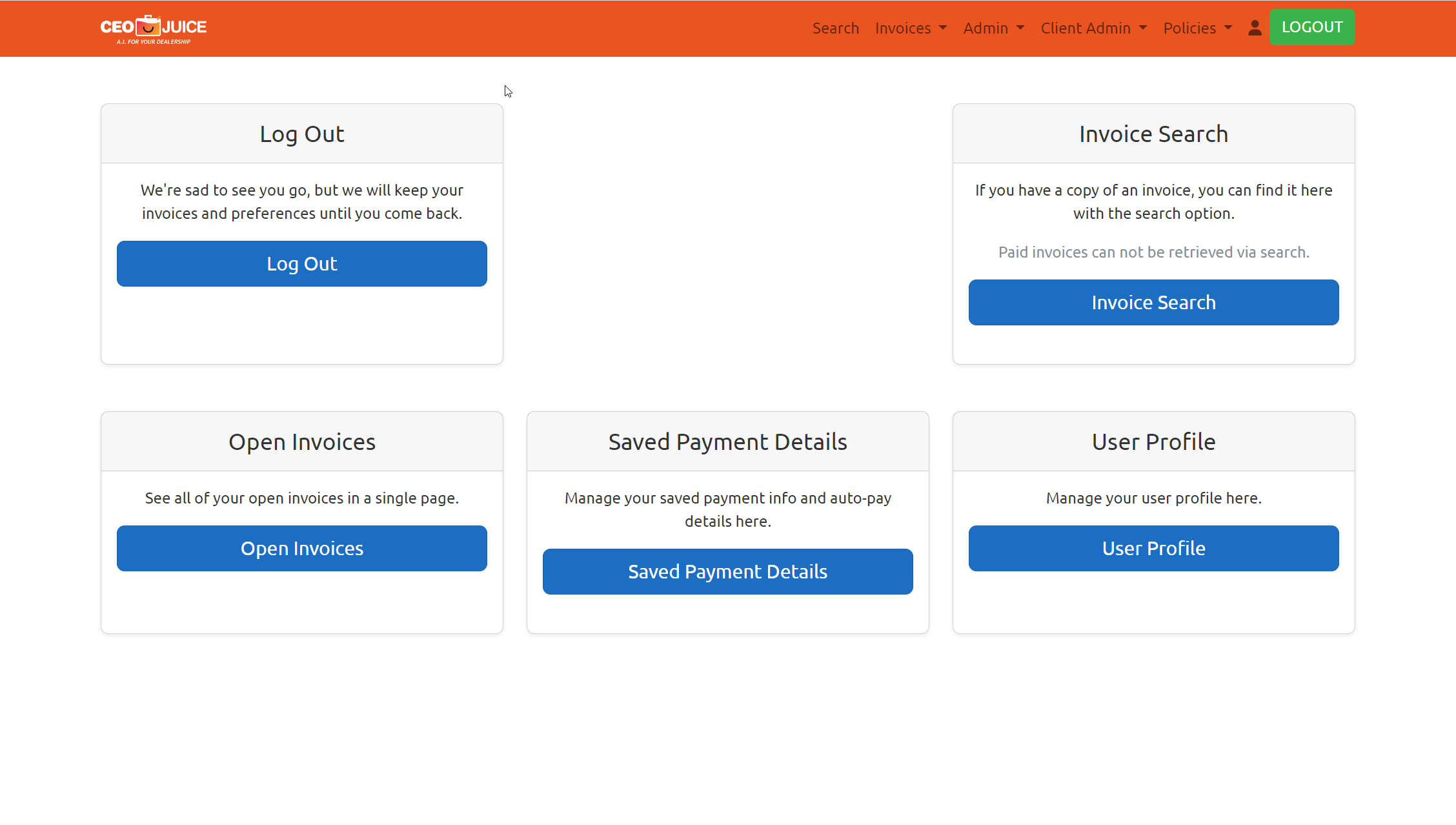The width and height of the screenshot is (1456, 825).
Task: Click the CEO Juice logo
Action: pyautogui.click(x=154, y=29)
